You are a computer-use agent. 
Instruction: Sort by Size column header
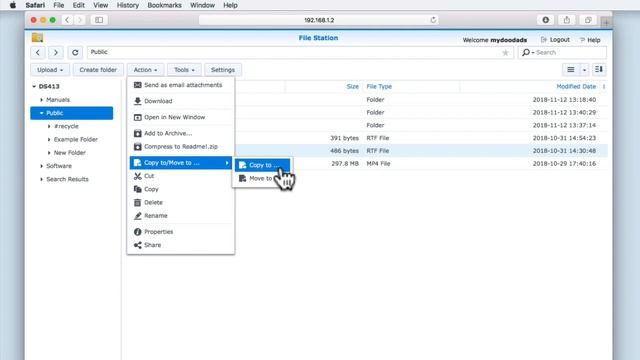point(353,87)
